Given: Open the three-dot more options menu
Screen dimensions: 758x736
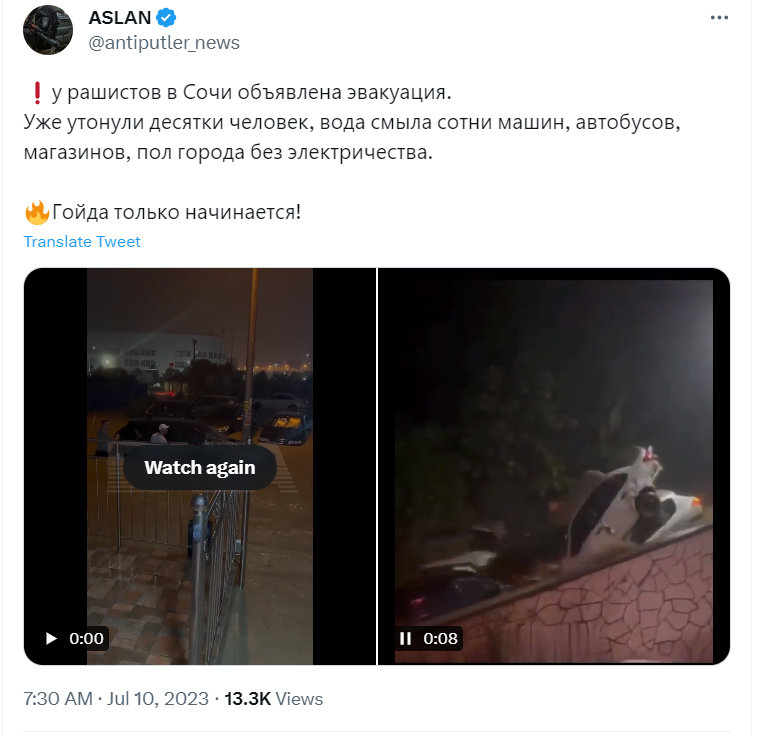Looking at the screenshot, I should tap(719, 18).
